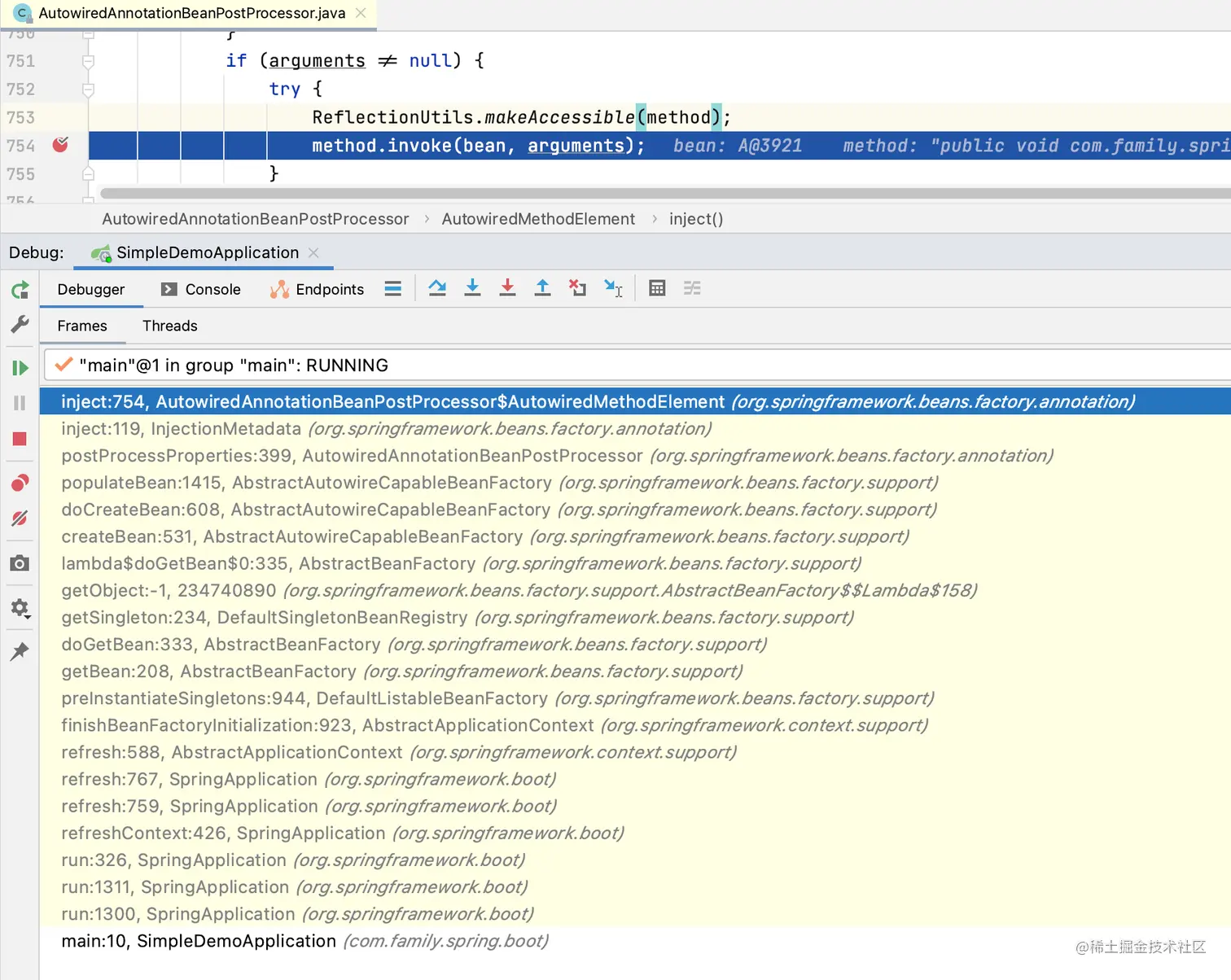This screenshot has height=980, width=1231.
Task: Select frame run:1311 SpringApplication
Action: point(635,886)
